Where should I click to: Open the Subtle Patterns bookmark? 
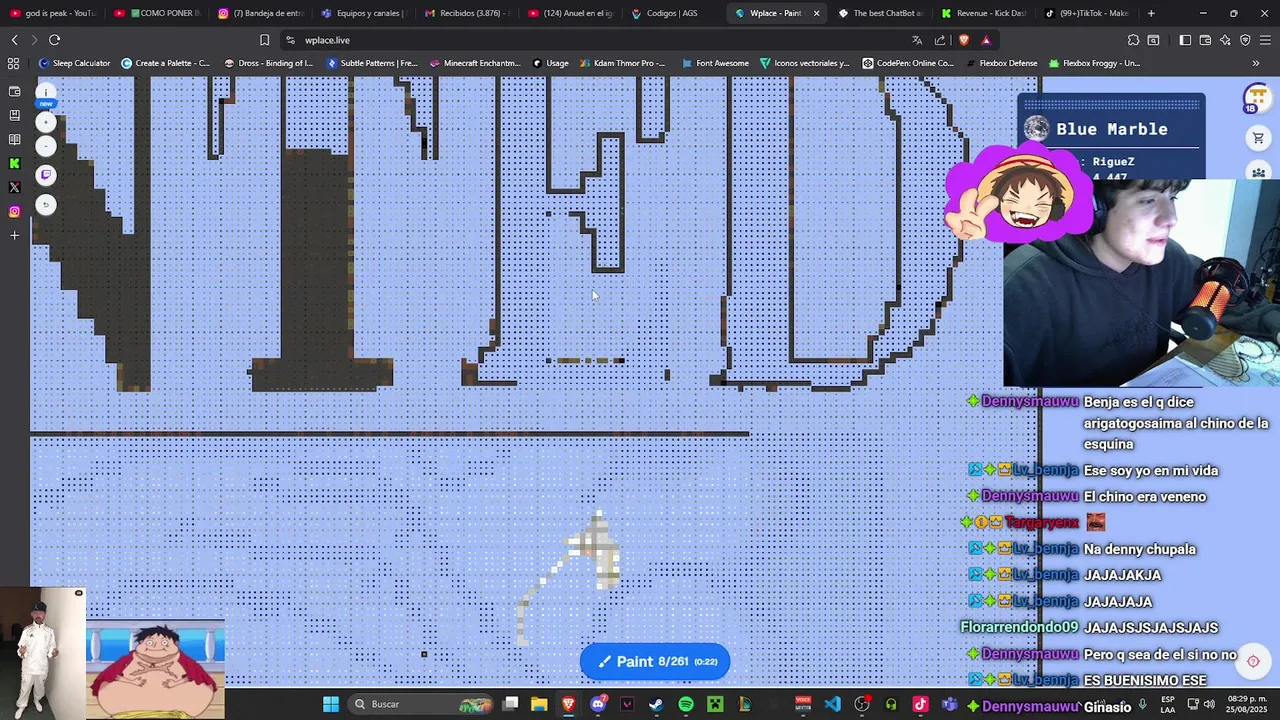click(372, 63)
